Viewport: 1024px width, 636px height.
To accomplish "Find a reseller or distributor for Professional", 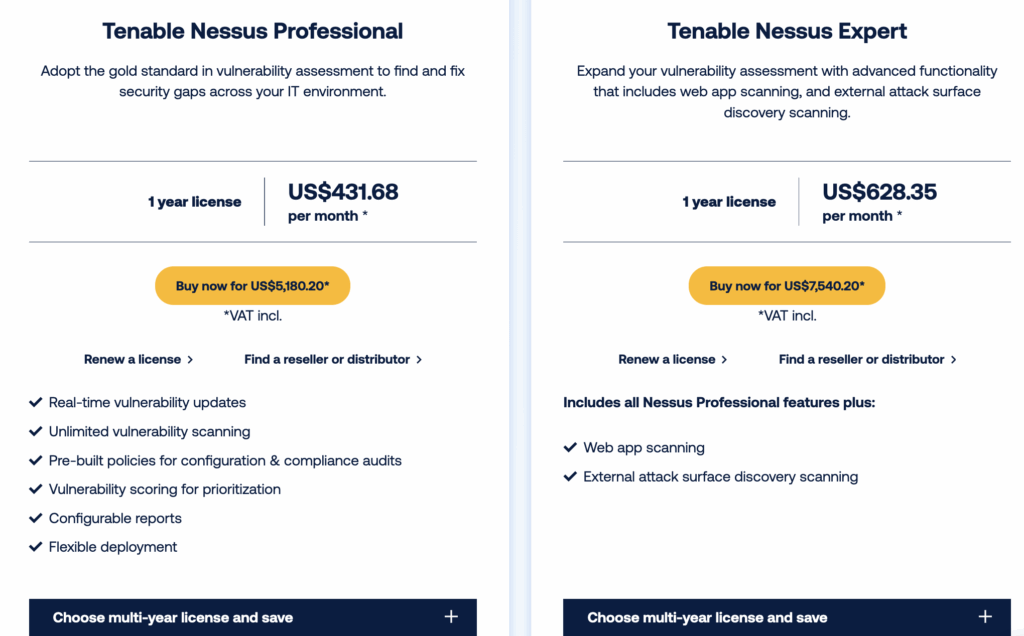I will 333,359.
